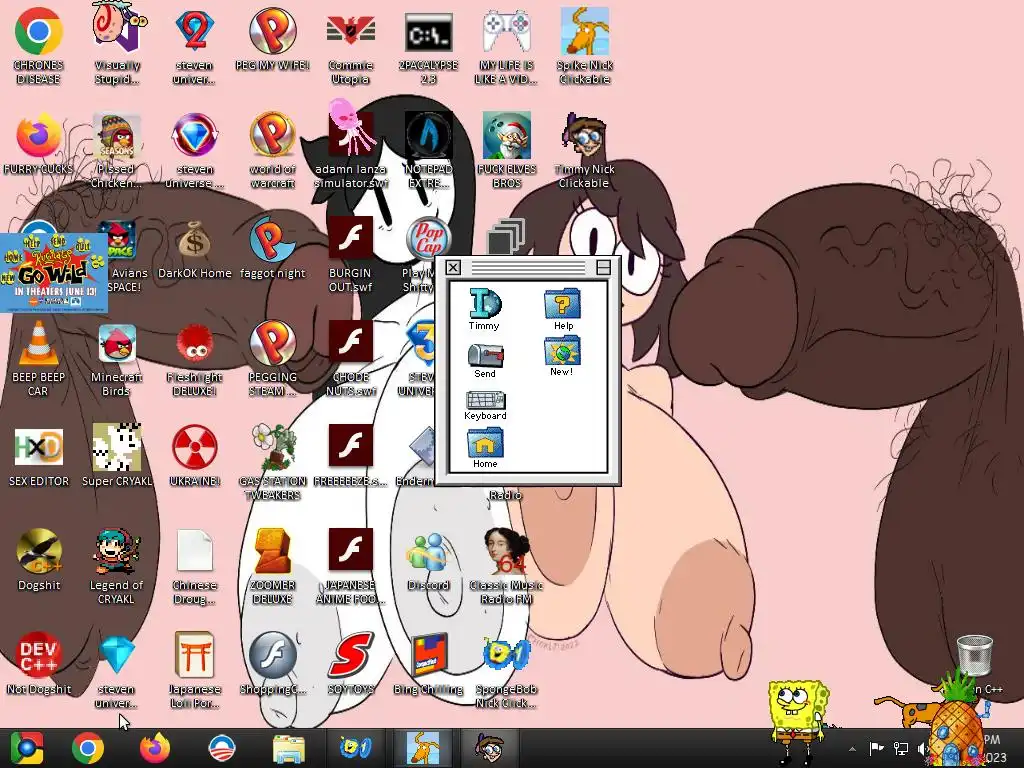Launch Firefox from the taskbar
1024x768 pixels.
(155, 748)
